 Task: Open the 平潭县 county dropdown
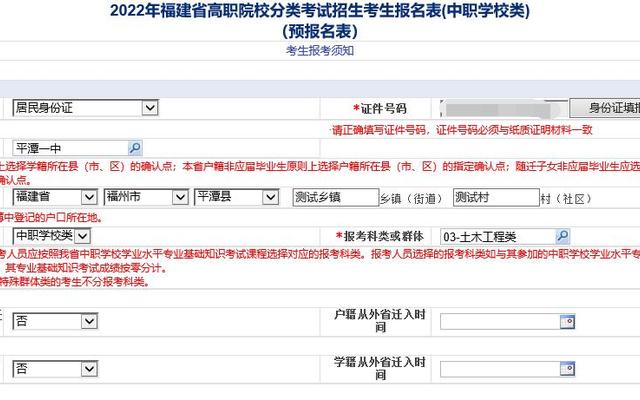click(236, 197)
